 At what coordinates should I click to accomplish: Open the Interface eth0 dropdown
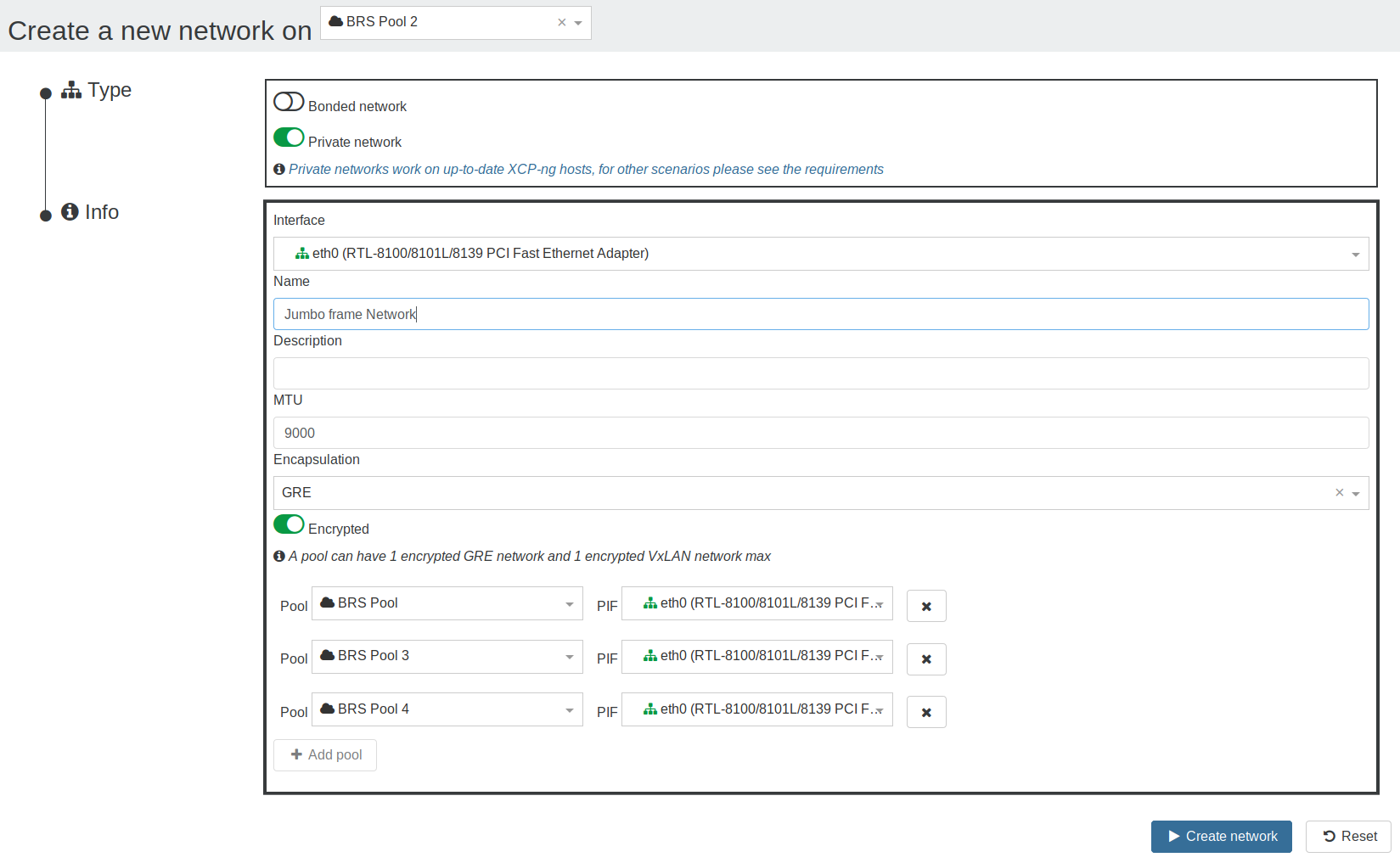pos(821,254)
